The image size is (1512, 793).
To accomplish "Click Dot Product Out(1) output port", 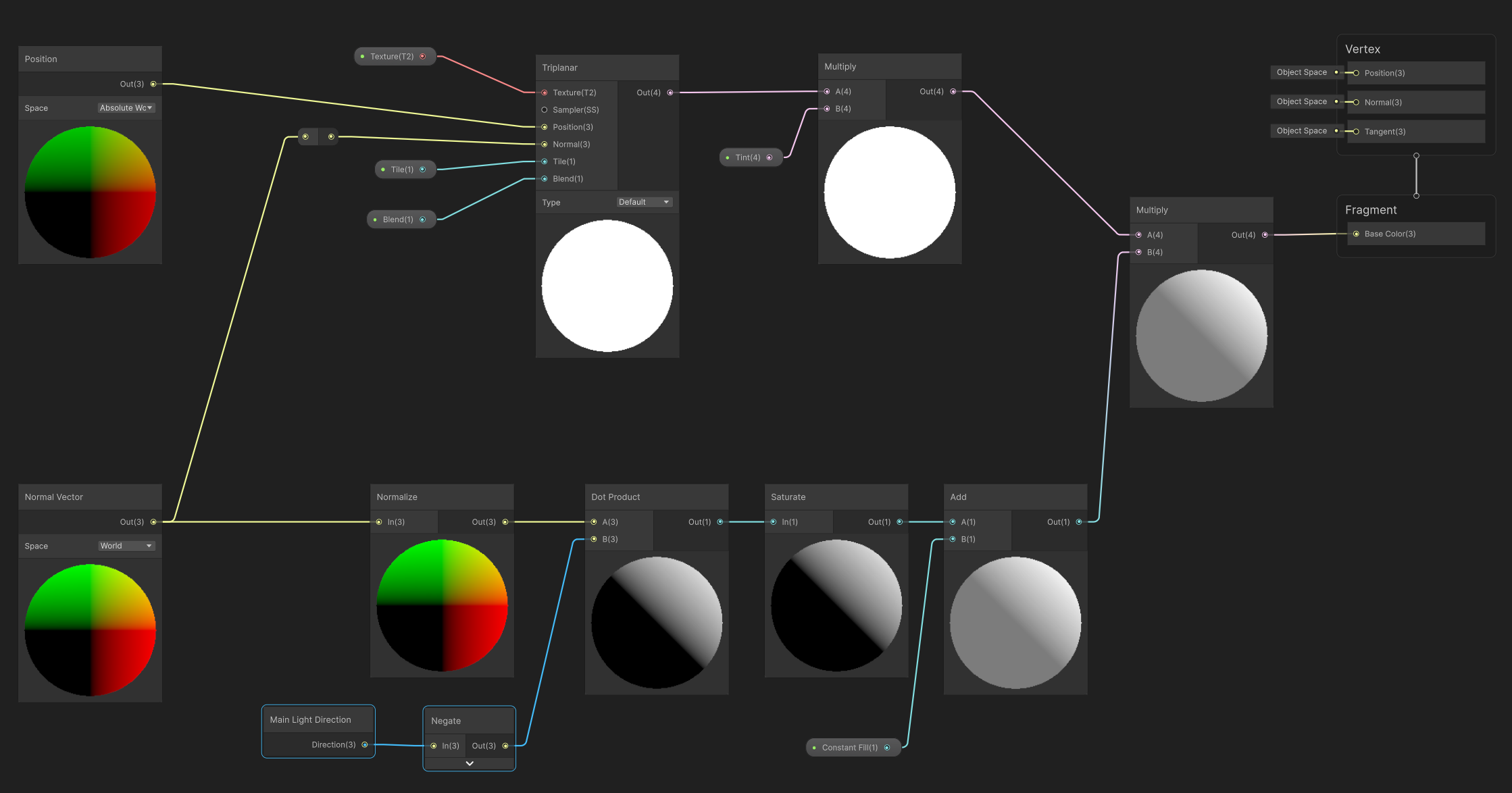I will 720,521.
